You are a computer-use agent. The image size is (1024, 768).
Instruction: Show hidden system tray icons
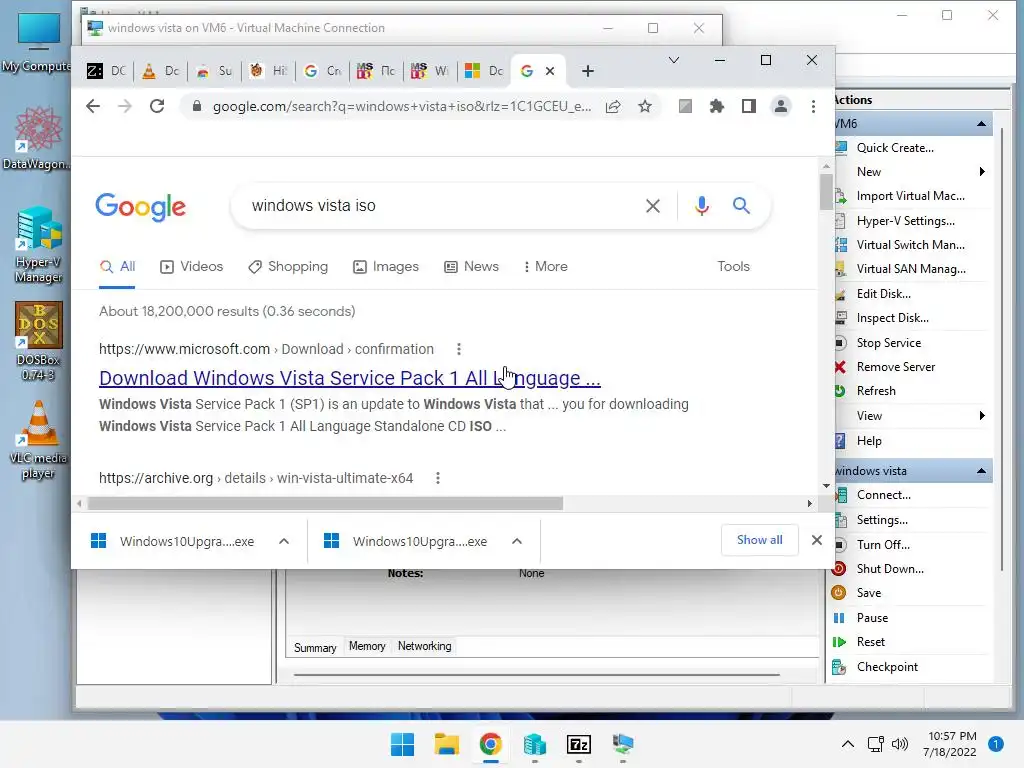point(848,744)
